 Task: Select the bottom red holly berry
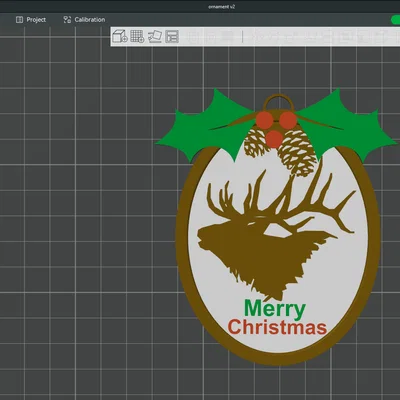(x=274, y=139)
